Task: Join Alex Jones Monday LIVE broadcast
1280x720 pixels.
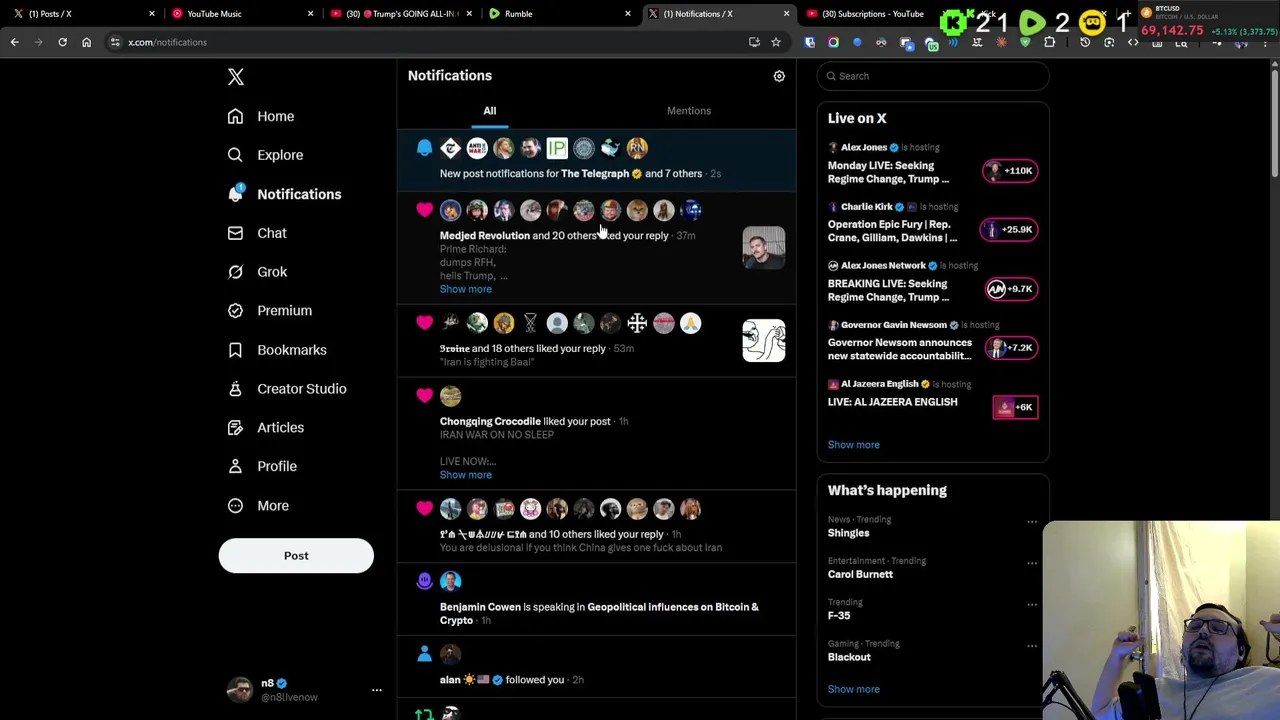Action: [x=888, y=172]
